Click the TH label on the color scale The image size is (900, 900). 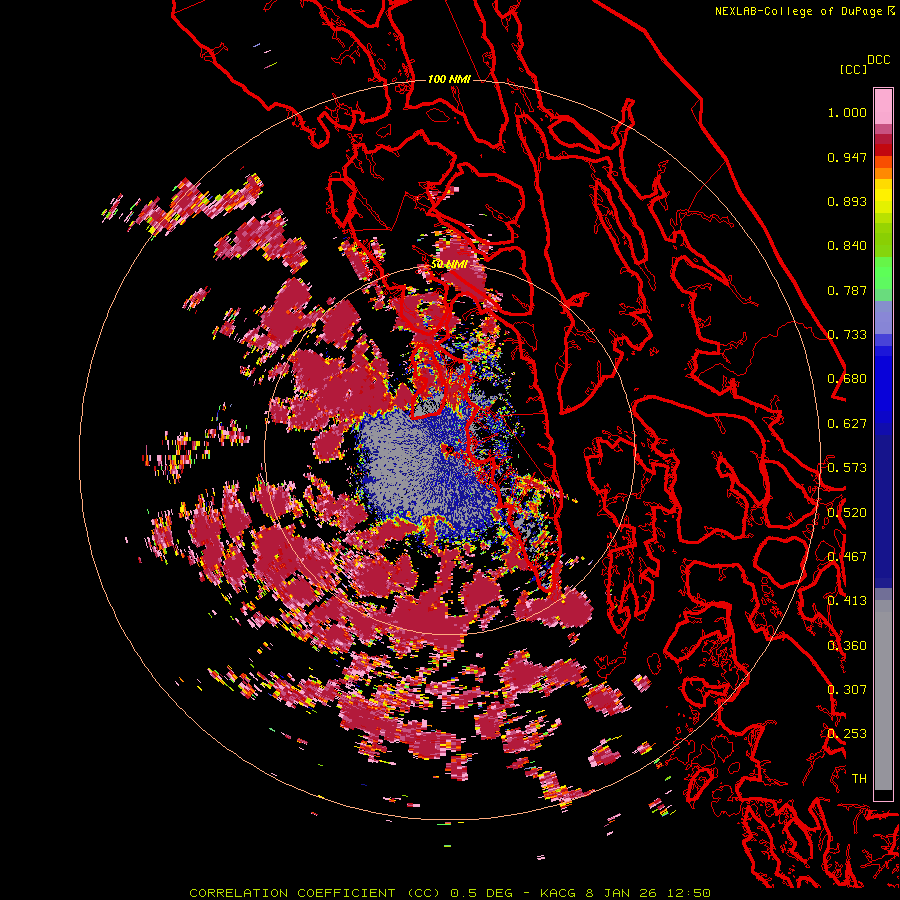pyautogui.click(x=859, y=779)
